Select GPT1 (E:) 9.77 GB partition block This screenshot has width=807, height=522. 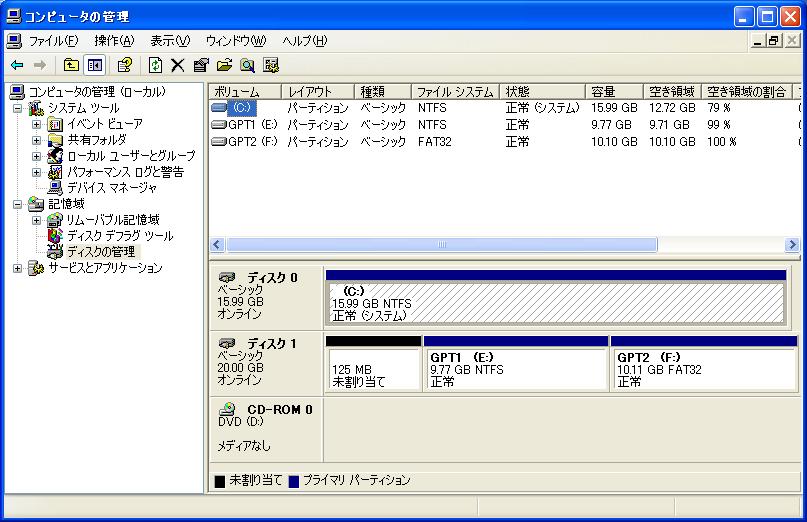(516, 363)
